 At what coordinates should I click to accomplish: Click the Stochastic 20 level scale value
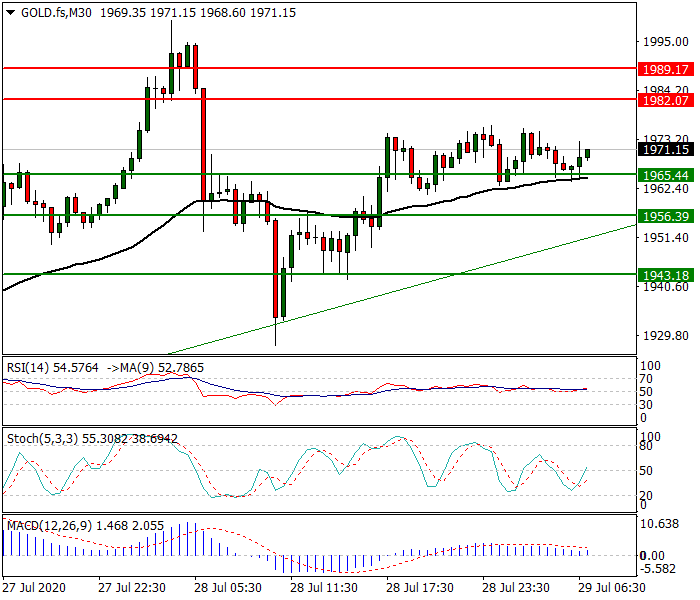click(x=646, y=495)
